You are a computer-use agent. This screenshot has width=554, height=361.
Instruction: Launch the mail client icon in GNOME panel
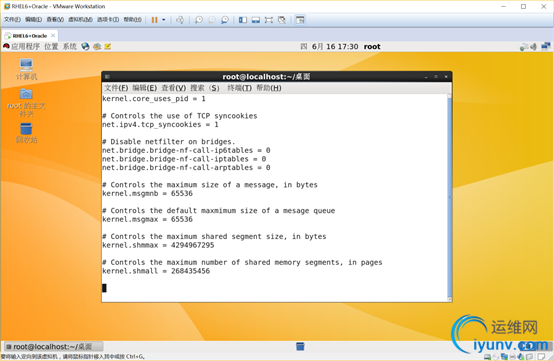pos(97,47)
